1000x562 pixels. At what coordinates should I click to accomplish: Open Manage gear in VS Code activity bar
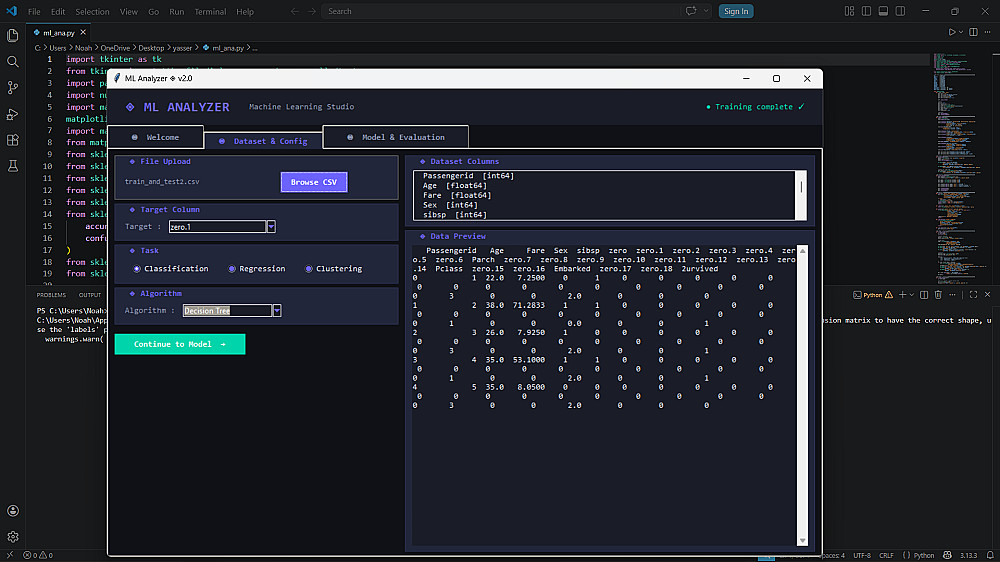13,537
